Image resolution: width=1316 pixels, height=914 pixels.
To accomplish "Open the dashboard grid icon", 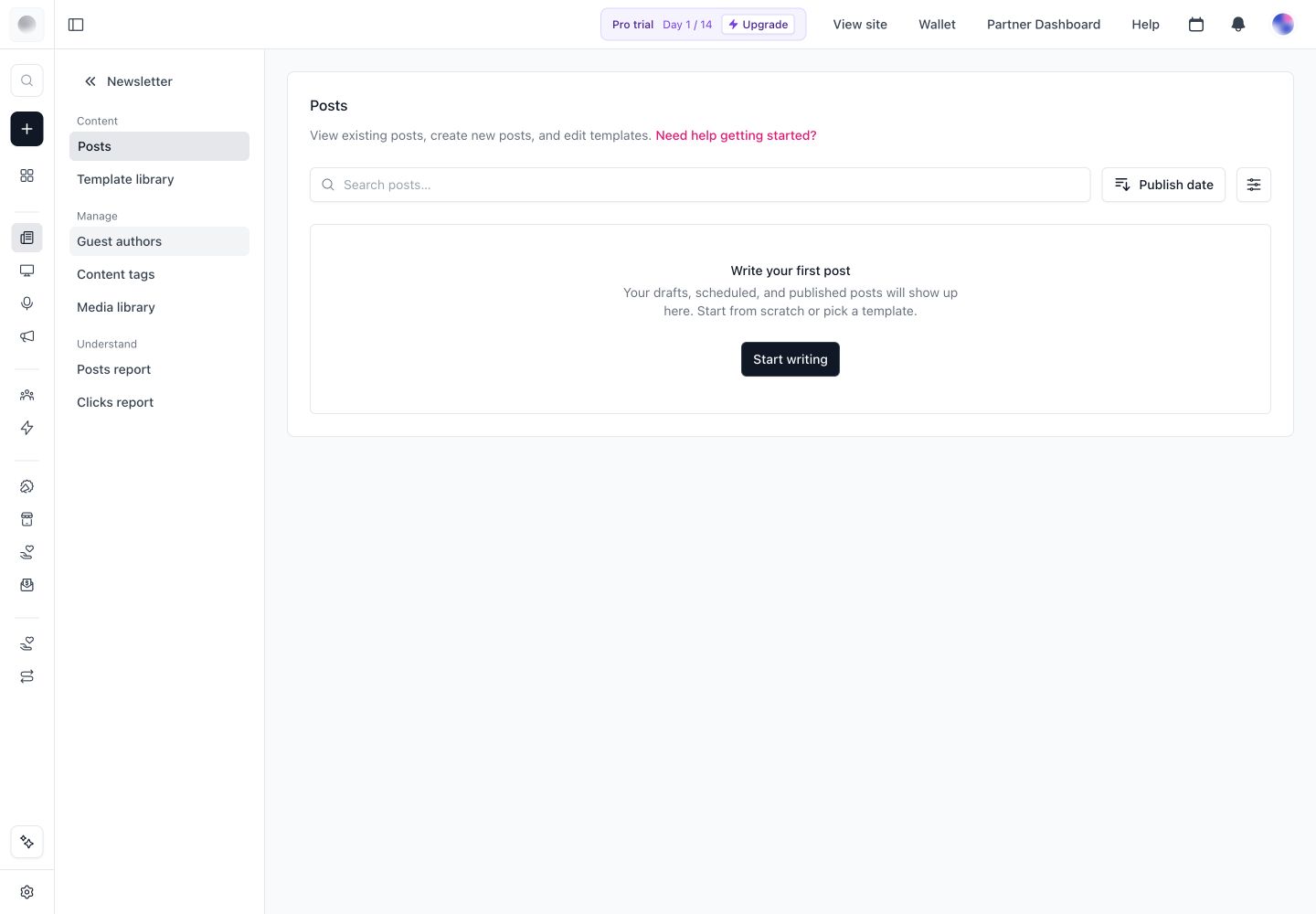I will (x=27, y=175).
